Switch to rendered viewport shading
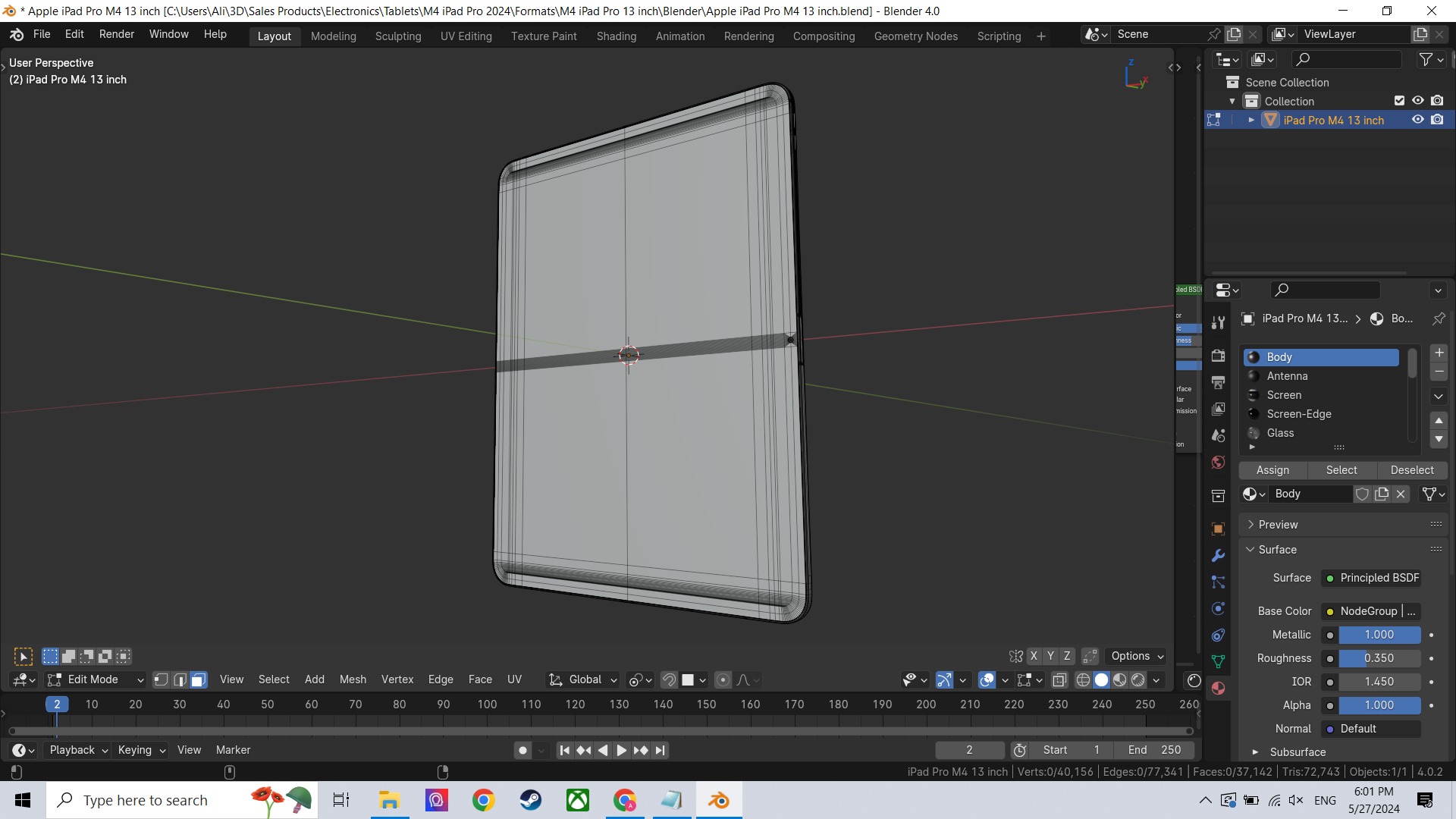This screenshot has height=819, width=1456. (x=1137, y=679)
